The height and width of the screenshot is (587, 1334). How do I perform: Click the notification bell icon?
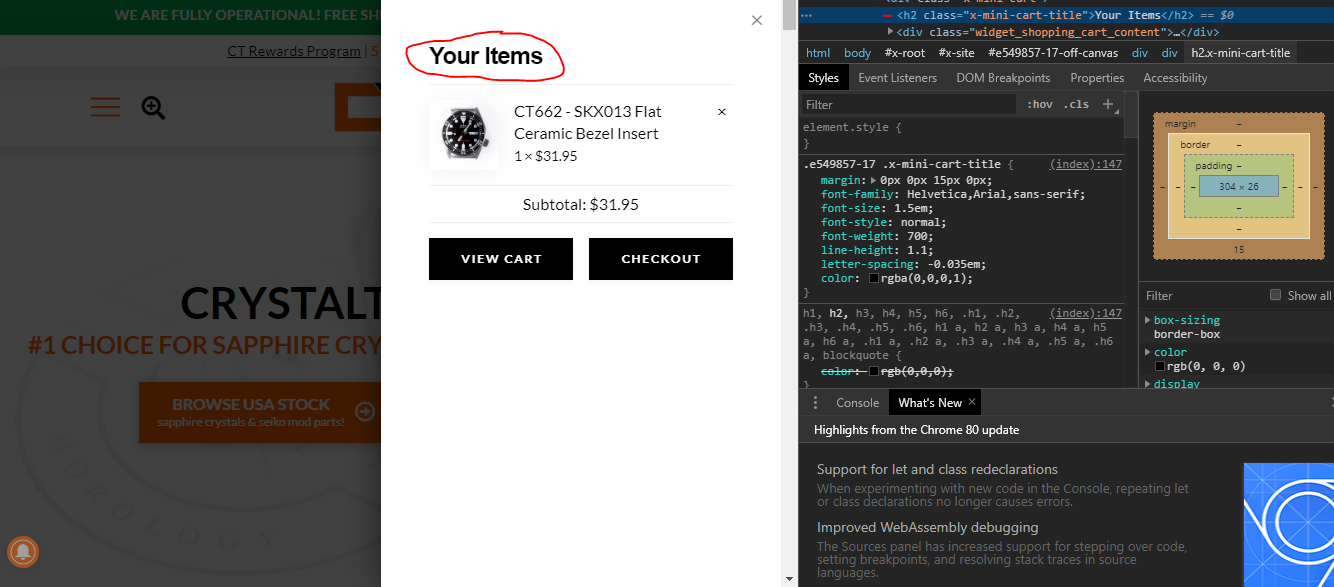tap(23, 551)
